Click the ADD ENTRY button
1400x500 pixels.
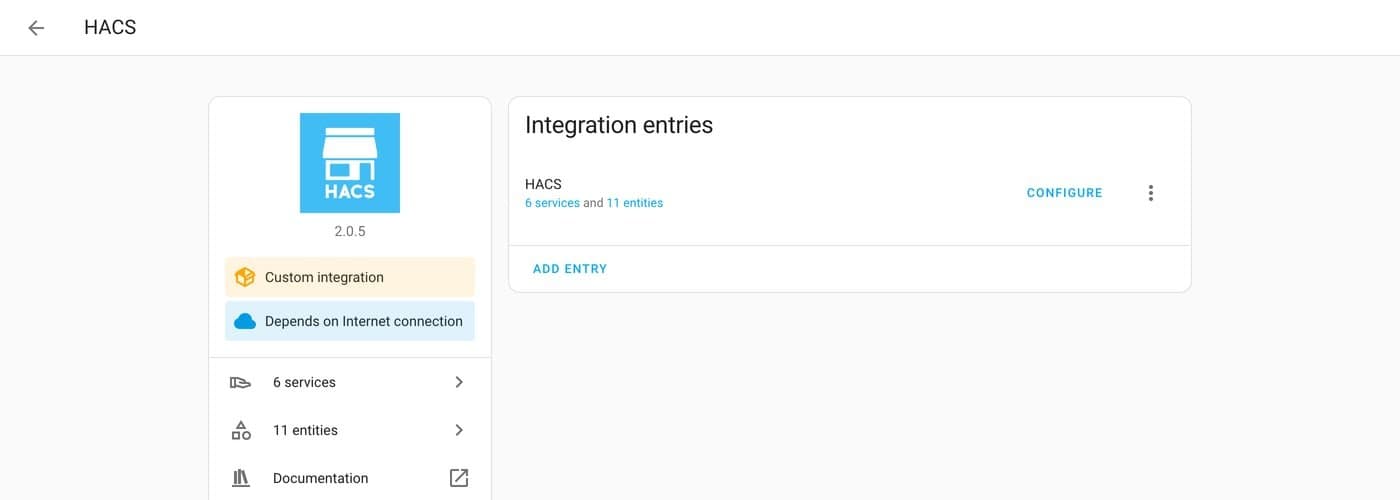click(x=570, y=269)
